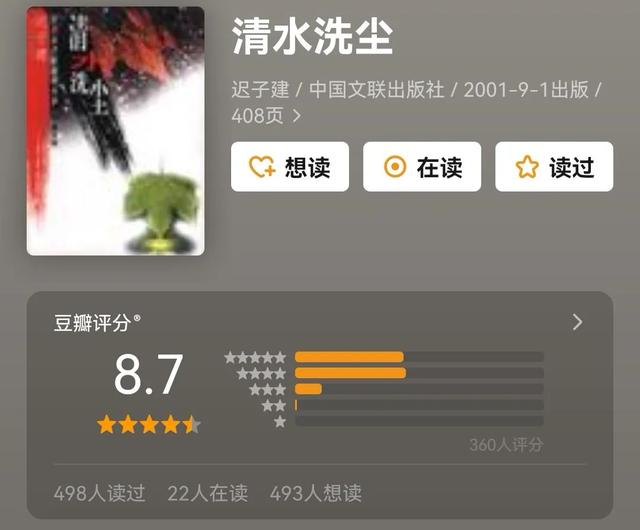Mark the book as 读过
The width and height of the screenshot is (640, 530).
[554, 167]
